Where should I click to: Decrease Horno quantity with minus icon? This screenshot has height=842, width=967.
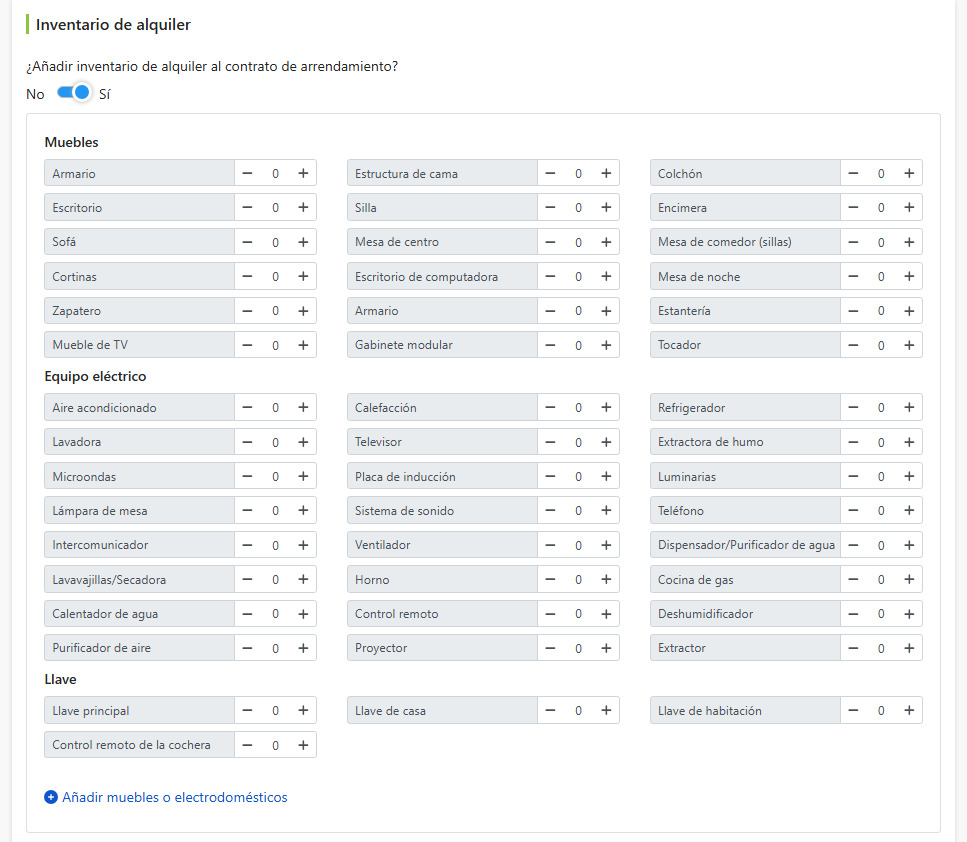[x=550, y=580]
